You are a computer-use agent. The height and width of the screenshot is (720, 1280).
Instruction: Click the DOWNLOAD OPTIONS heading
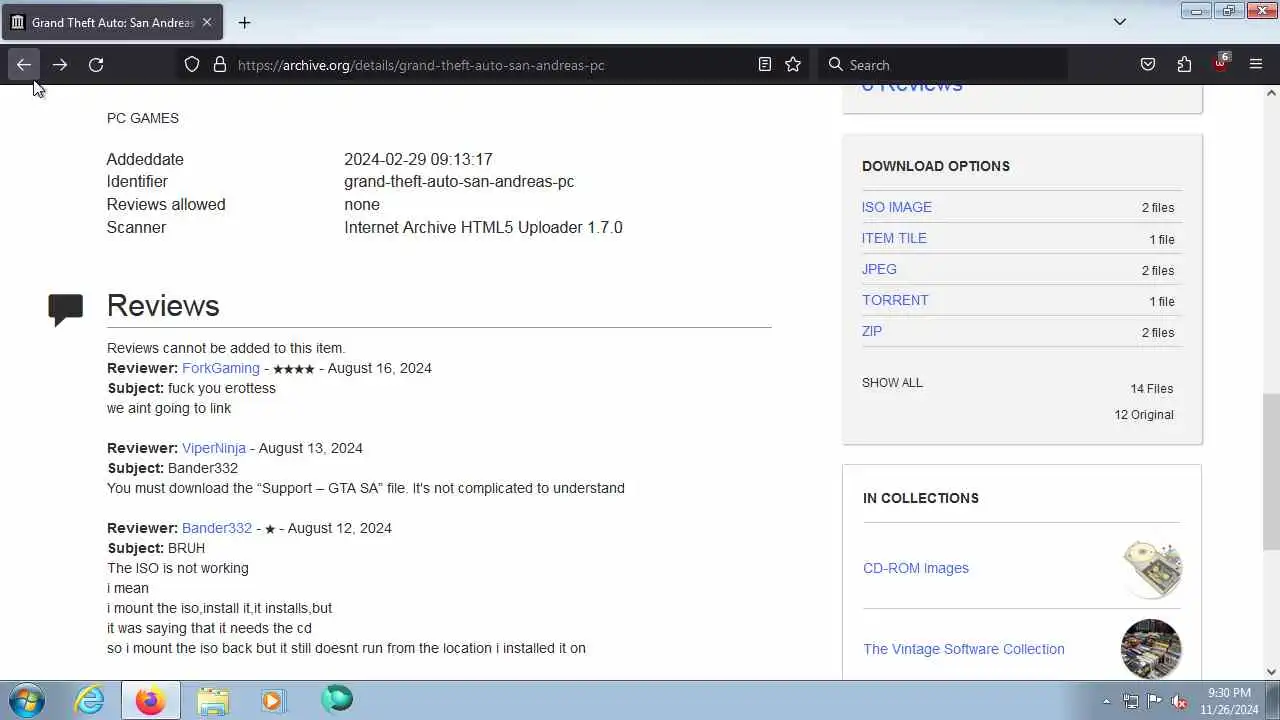click(936, 166)
